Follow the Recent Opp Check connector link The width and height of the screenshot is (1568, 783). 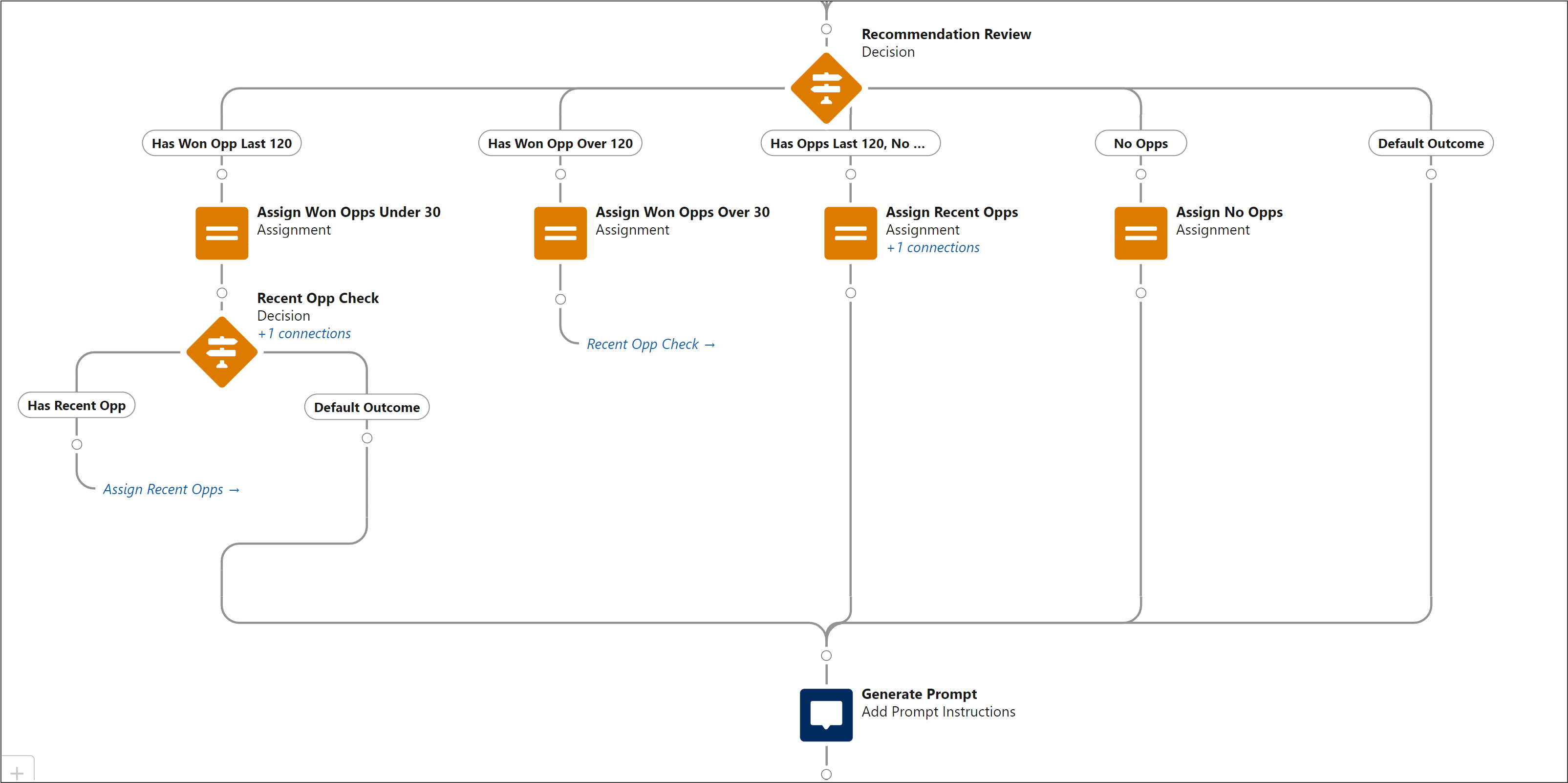tap(651, 344)
